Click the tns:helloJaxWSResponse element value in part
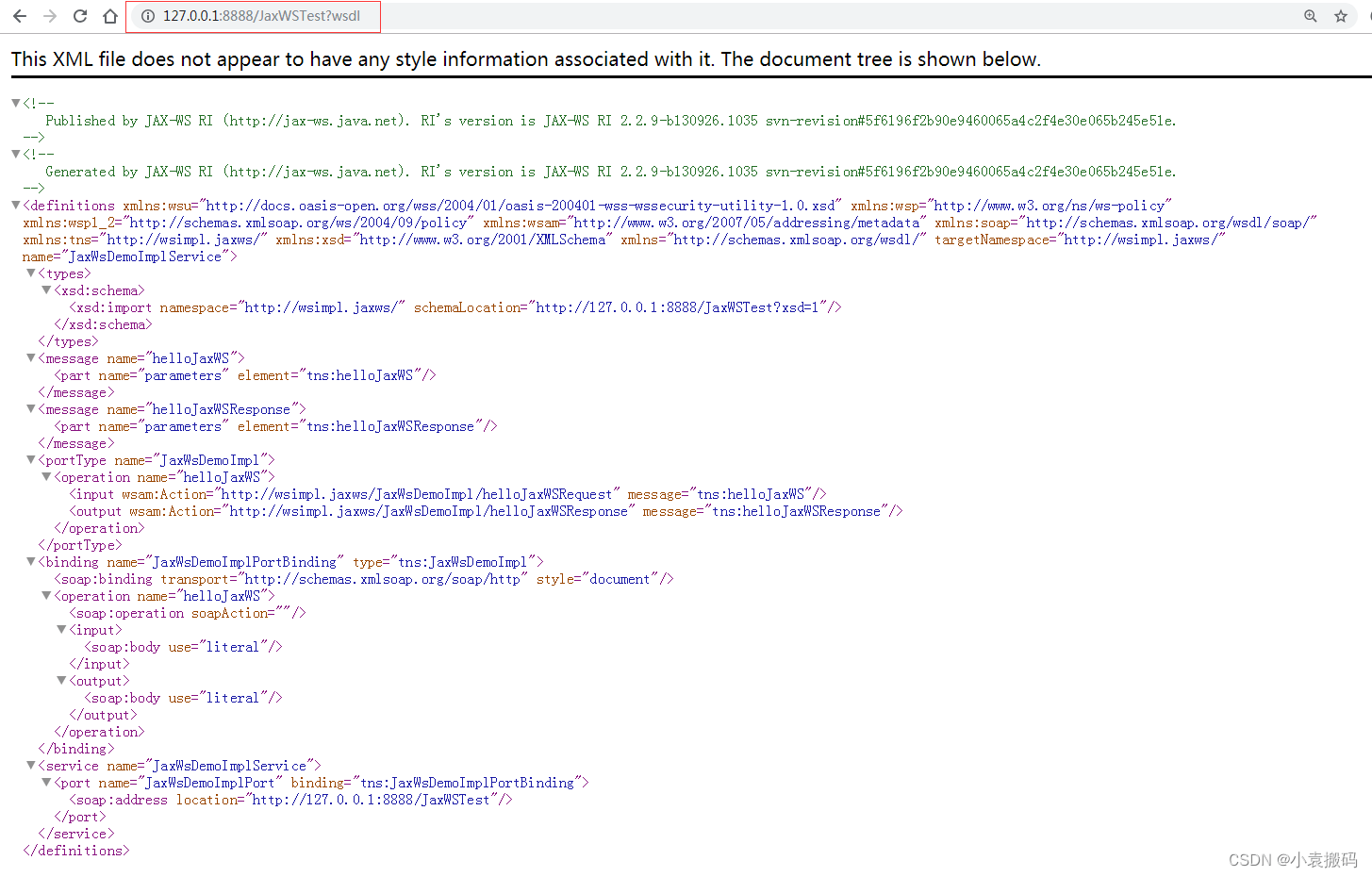This screenshot has width=1372, height=877. click(x=390, y=426)
